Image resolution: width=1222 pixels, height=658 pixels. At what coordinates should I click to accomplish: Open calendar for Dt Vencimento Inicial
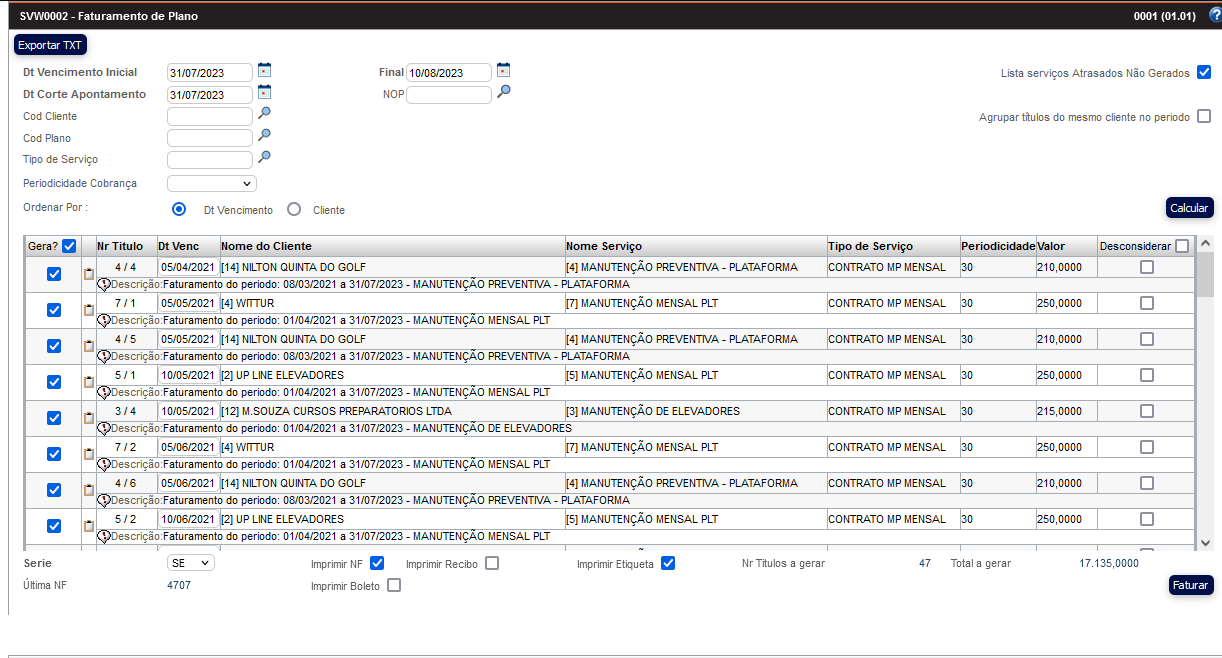[264, 71]
